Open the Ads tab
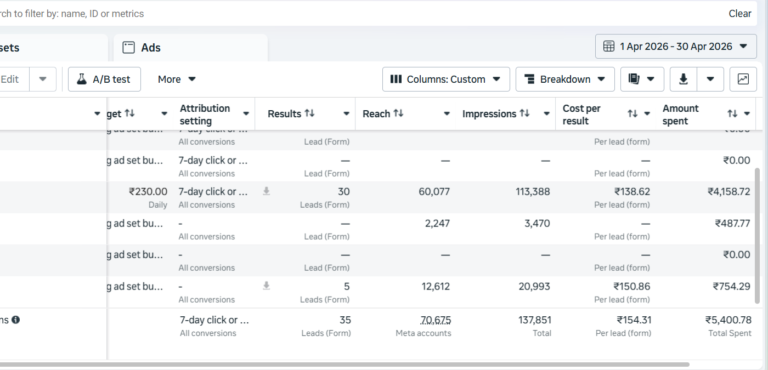Screen dimensions: 768x370 pos(191,48)
